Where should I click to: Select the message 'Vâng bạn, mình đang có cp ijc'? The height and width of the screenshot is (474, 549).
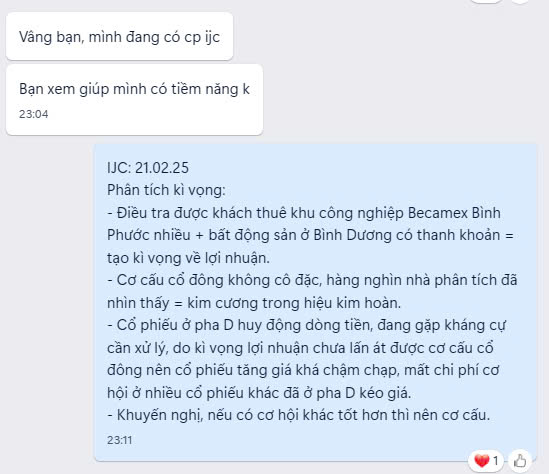point(119,37)
